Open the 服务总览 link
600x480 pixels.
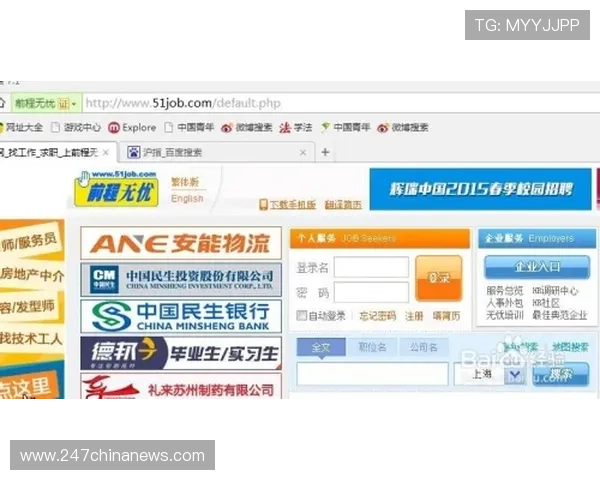[x=504, y=291]
